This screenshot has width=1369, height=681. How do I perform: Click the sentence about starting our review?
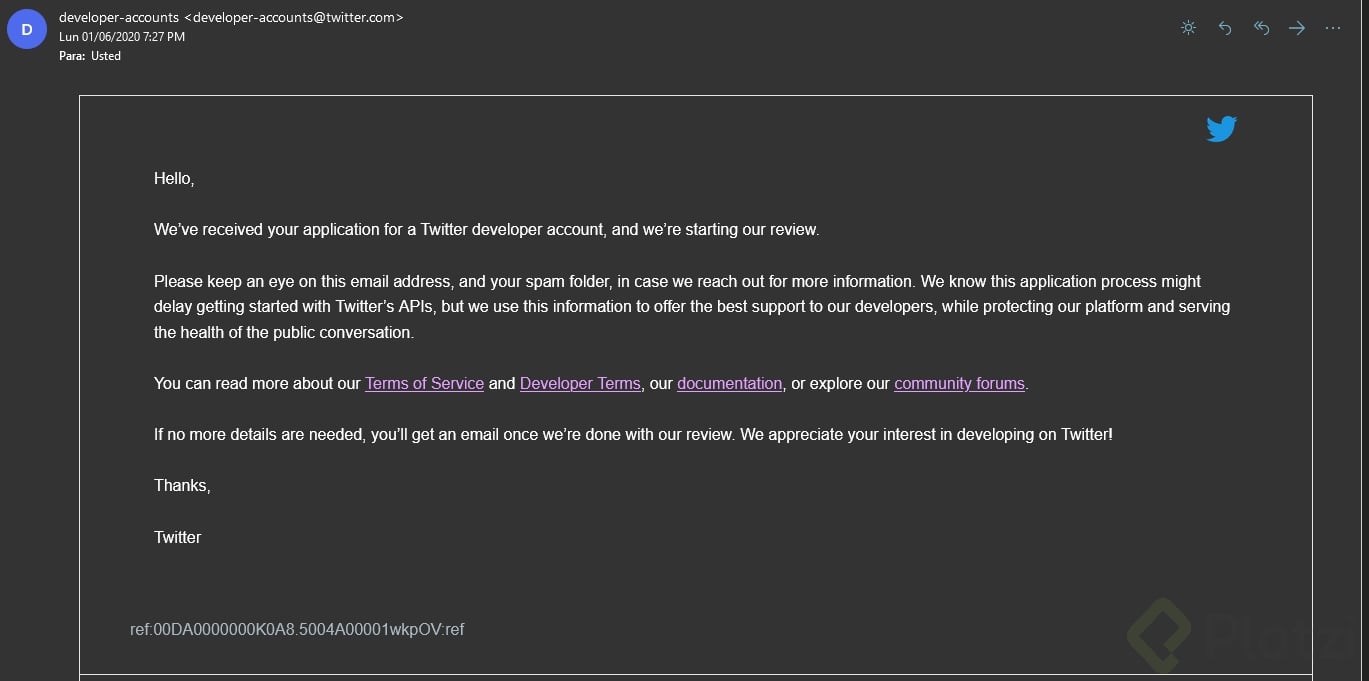tap(486, 230)
